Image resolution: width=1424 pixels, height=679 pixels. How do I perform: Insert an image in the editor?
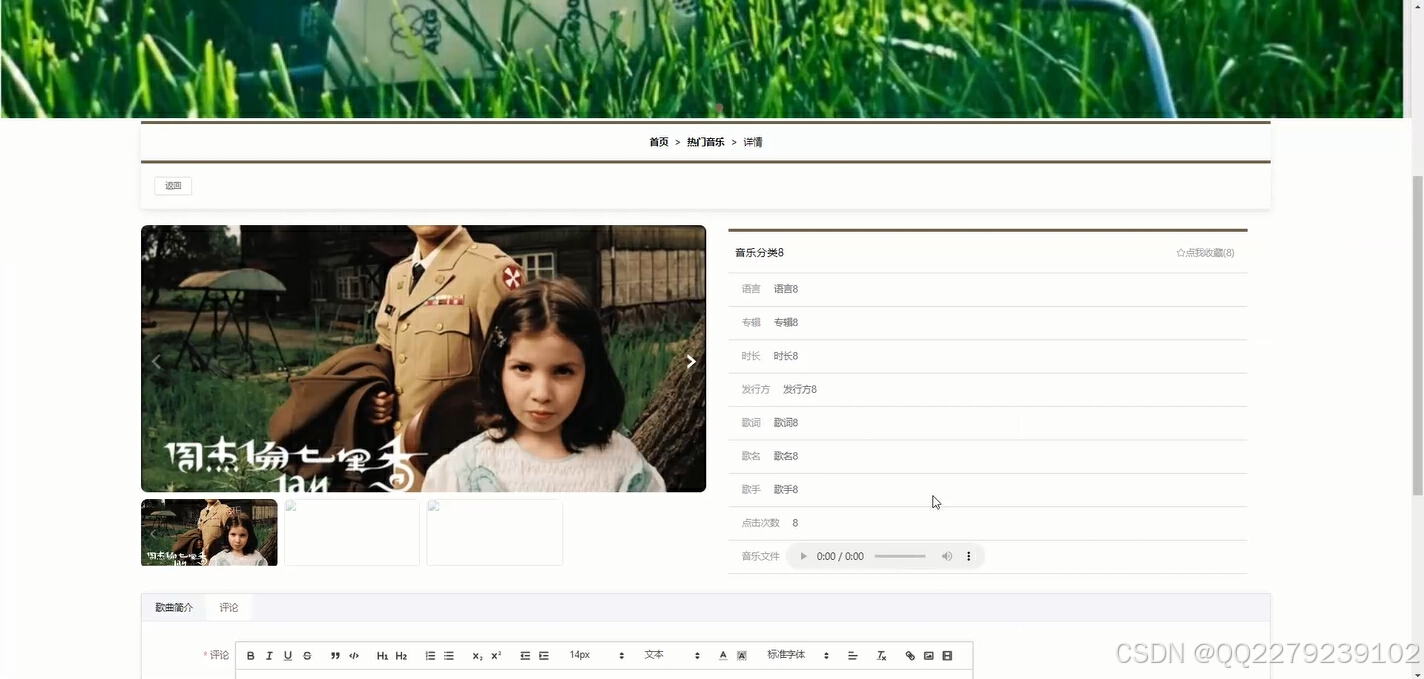[x=929, y=656]
